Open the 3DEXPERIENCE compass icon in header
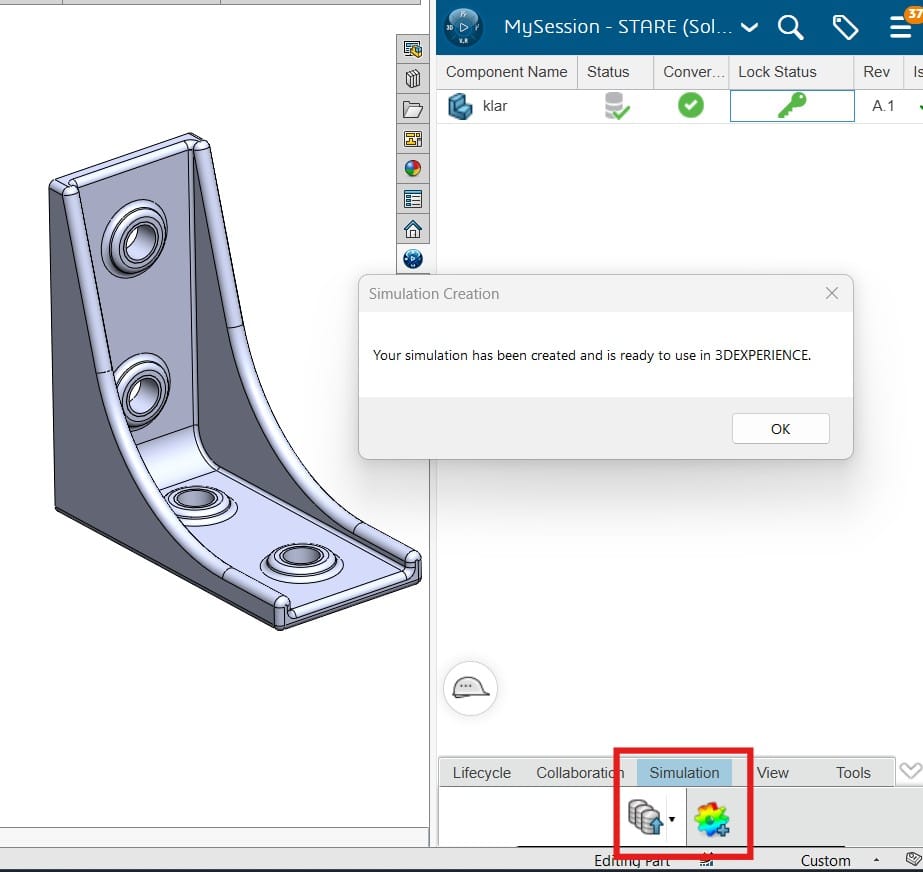923x872 pixels. pyautogui.click(x=463, y=27)
